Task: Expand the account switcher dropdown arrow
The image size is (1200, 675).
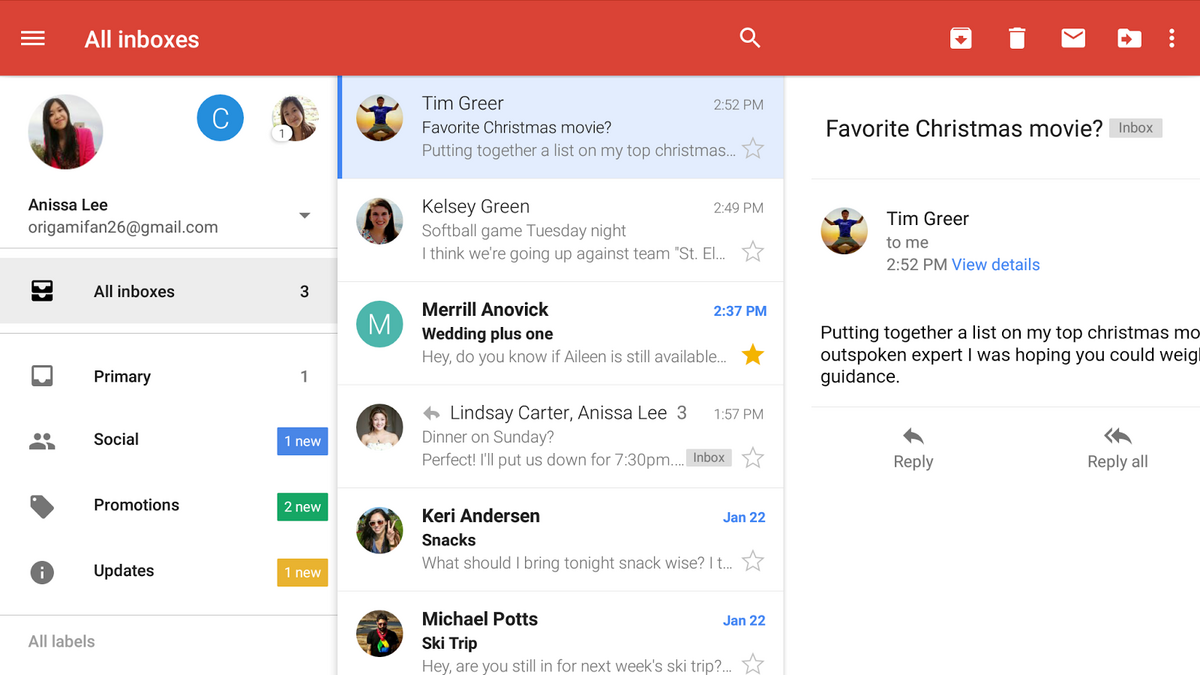Action: [304, 214]
